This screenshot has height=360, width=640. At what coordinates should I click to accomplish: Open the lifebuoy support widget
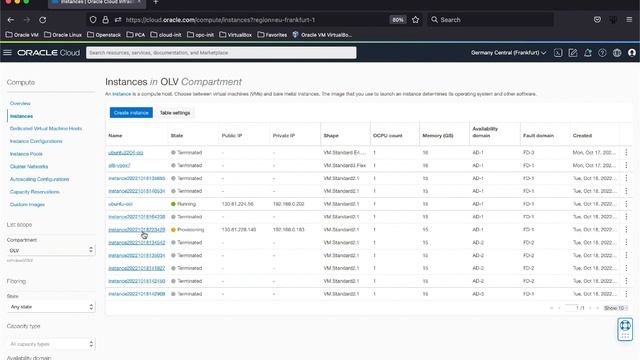[x=625, y=329]
